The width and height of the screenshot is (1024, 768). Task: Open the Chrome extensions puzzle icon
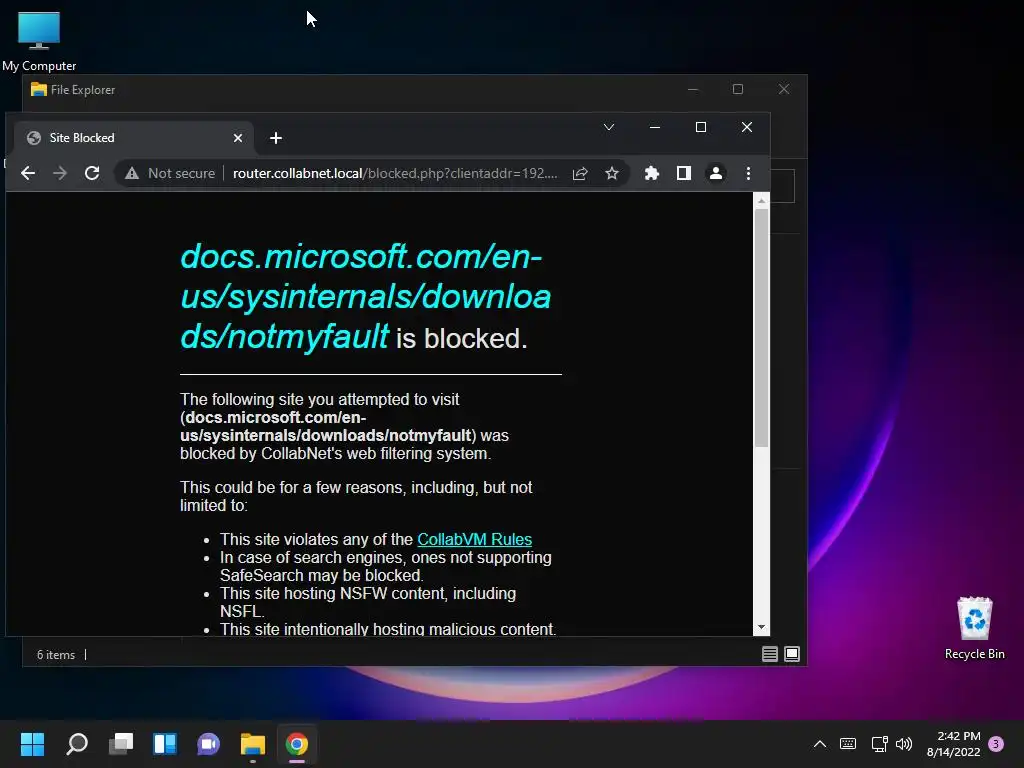point(652,173)
